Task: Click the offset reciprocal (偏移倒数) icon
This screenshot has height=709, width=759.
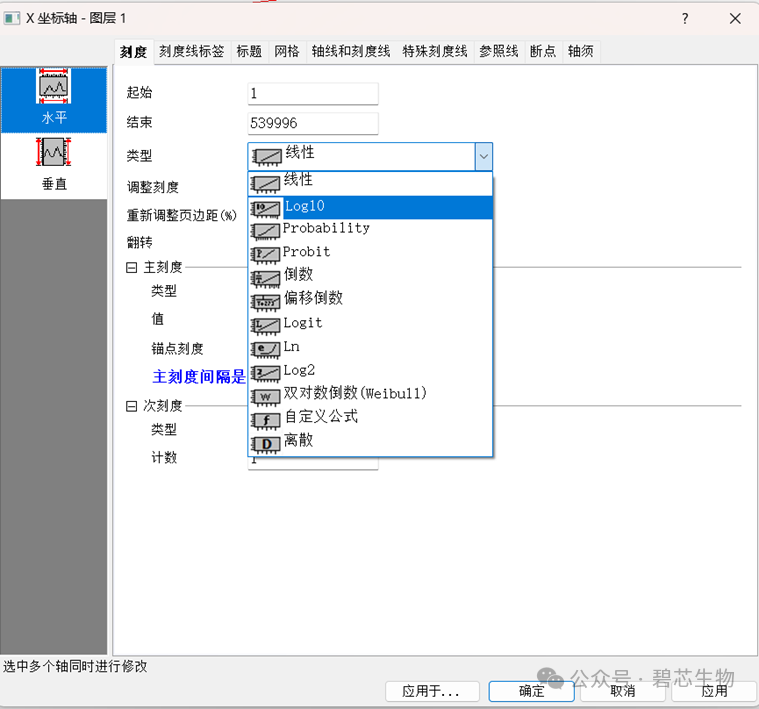Action: 266,302
